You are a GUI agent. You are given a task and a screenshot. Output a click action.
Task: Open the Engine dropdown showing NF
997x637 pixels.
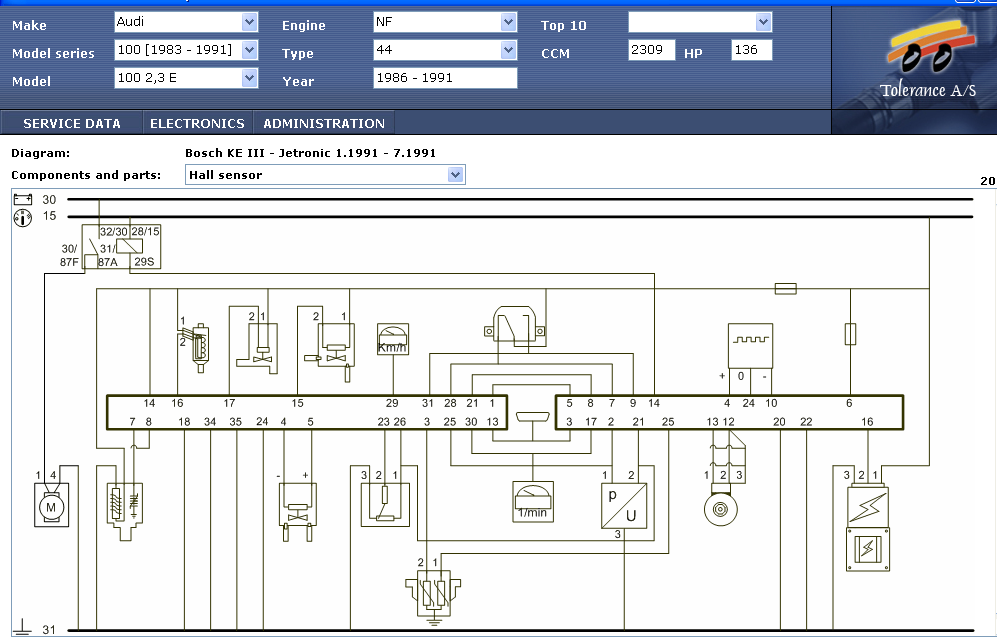click(x=445, y=22)
